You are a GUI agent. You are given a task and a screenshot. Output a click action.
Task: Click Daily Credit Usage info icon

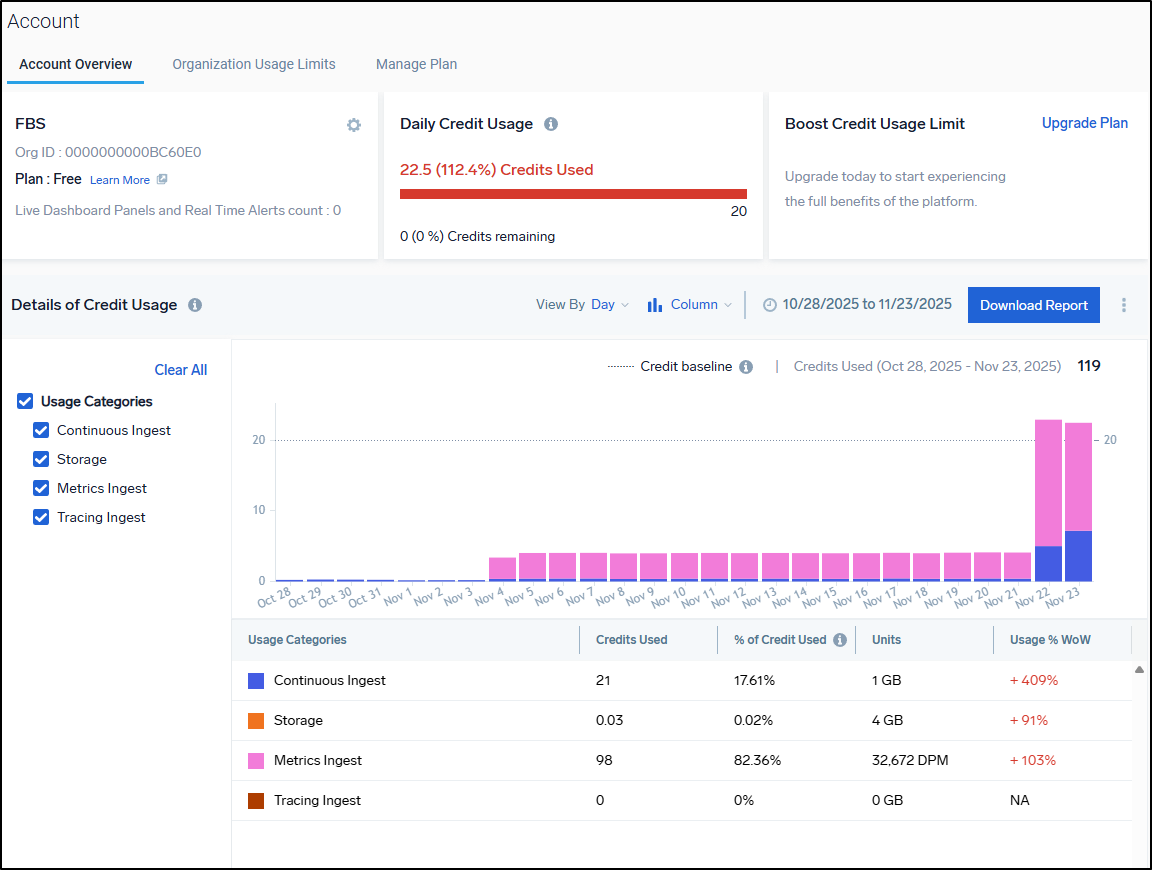pos(550,124)
